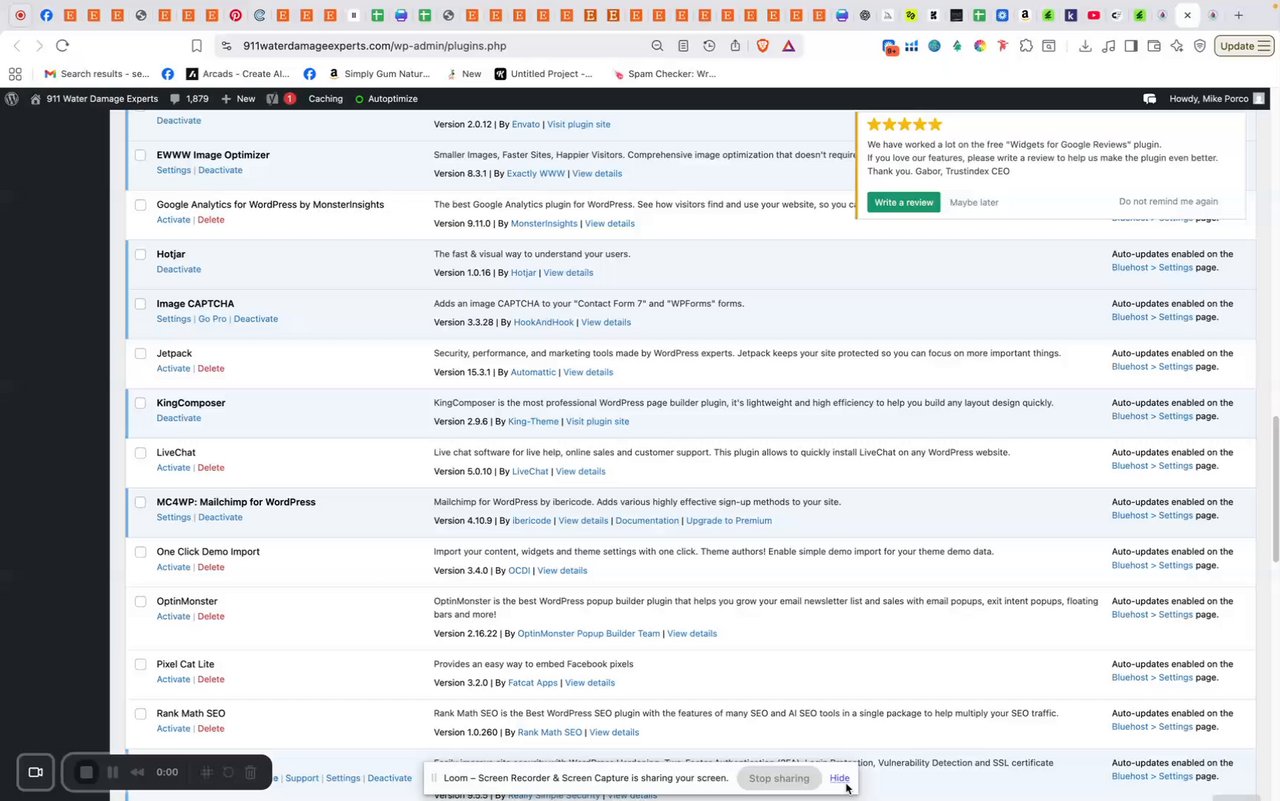The height and width of the screenshot is (801, 1280).
Task: Delete the LiveChat plugin
Action: 211,468
